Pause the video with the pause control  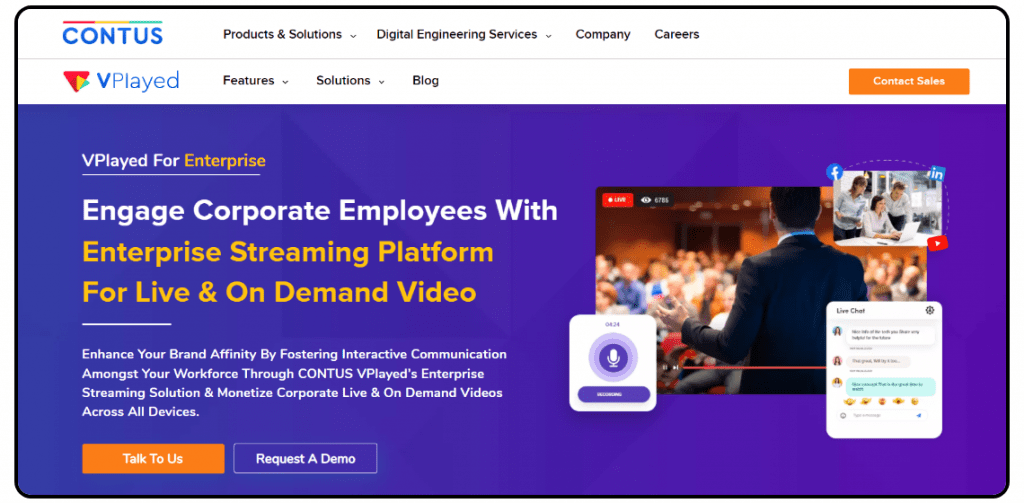[x=665, y=367]
